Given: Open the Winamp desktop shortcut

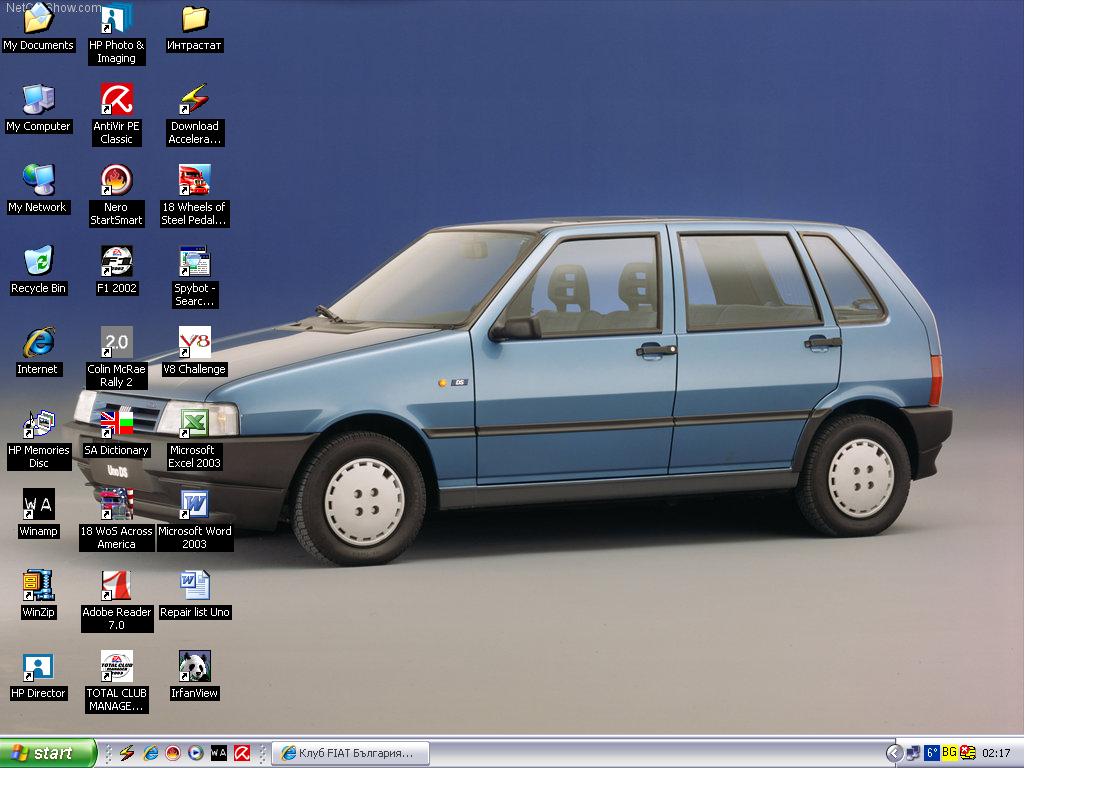Looking at the screenshot, I should [38, 505].
